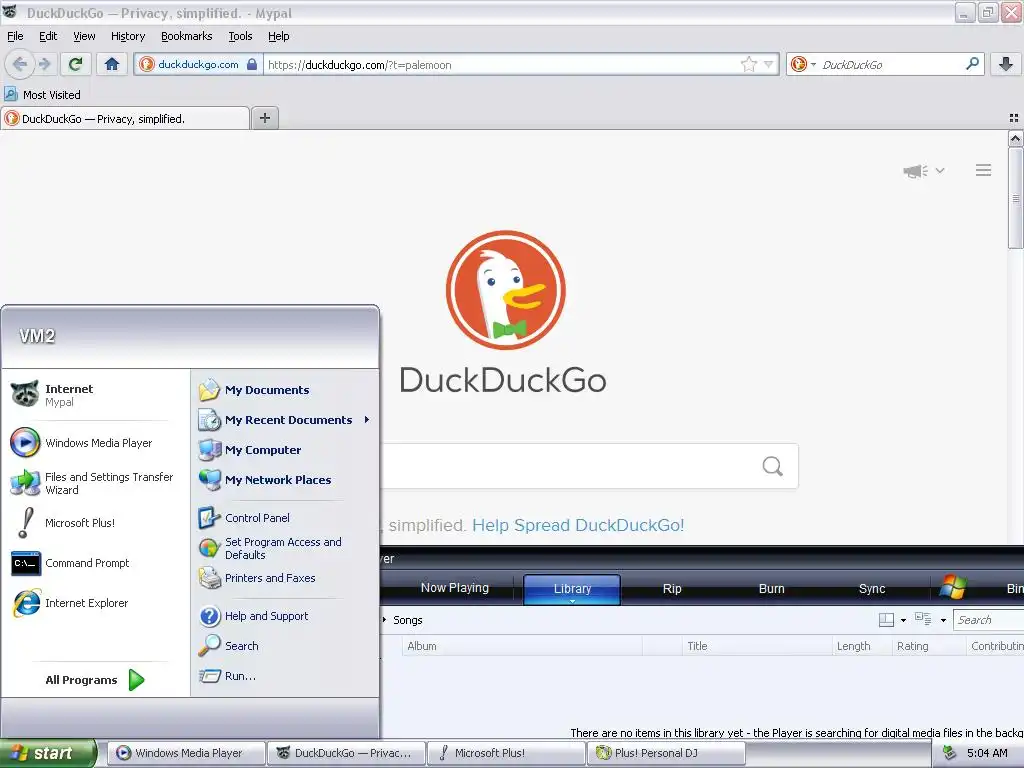The image size is (1024, 768).
Task: Bookmark this page with the star icon
Action: 748,64
